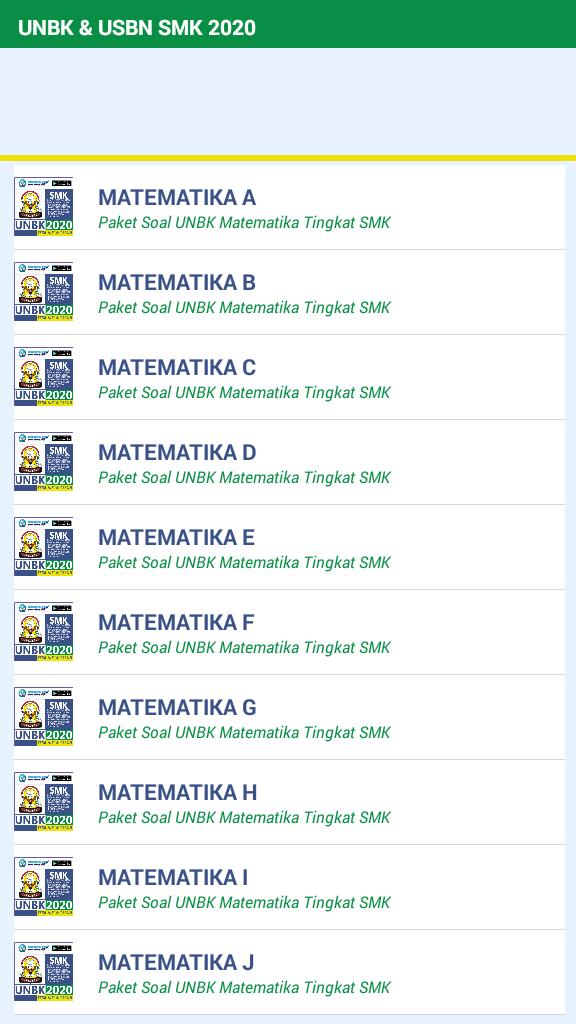Viewport: 576px width, 1024px height.
Task: Tap the UNBK 2020 icon beside MATEMATIKA D
Action: tap(43, 461)
